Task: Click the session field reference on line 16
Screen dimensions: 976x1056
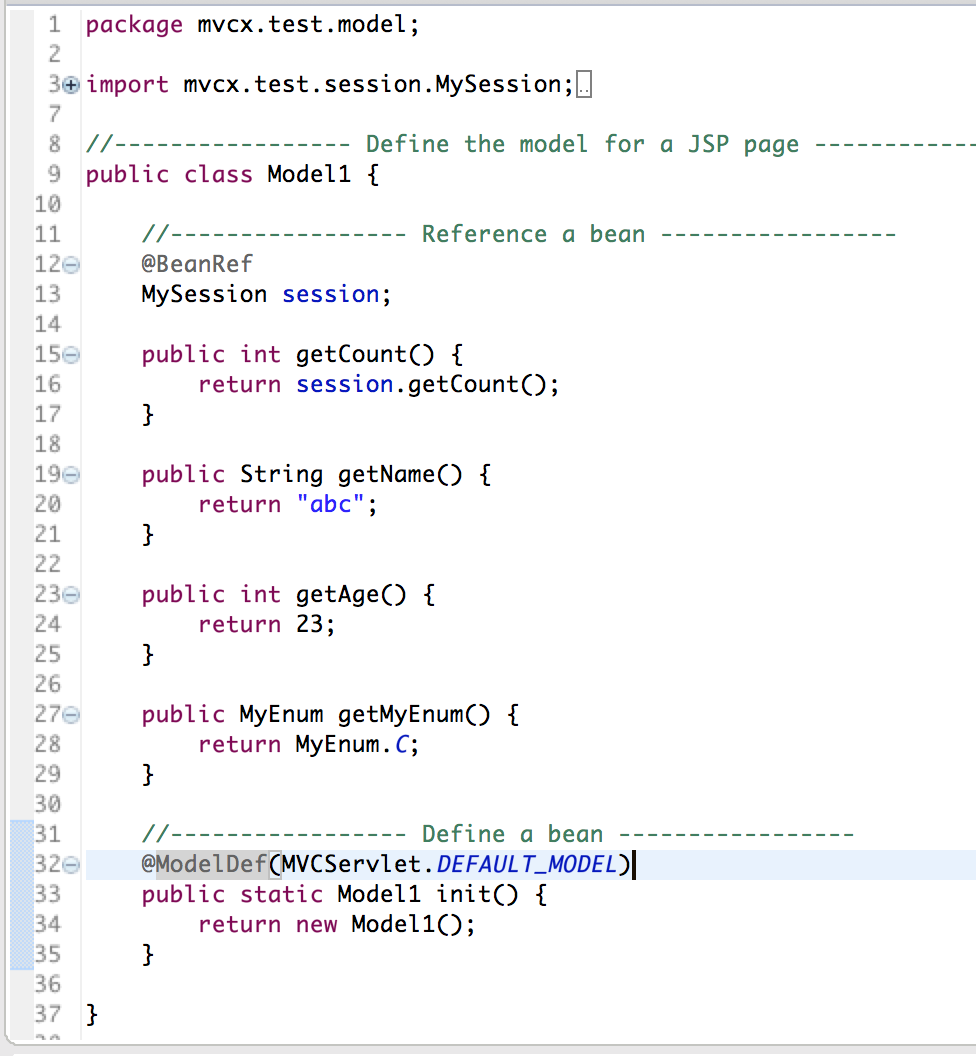Action: [344, 384]
